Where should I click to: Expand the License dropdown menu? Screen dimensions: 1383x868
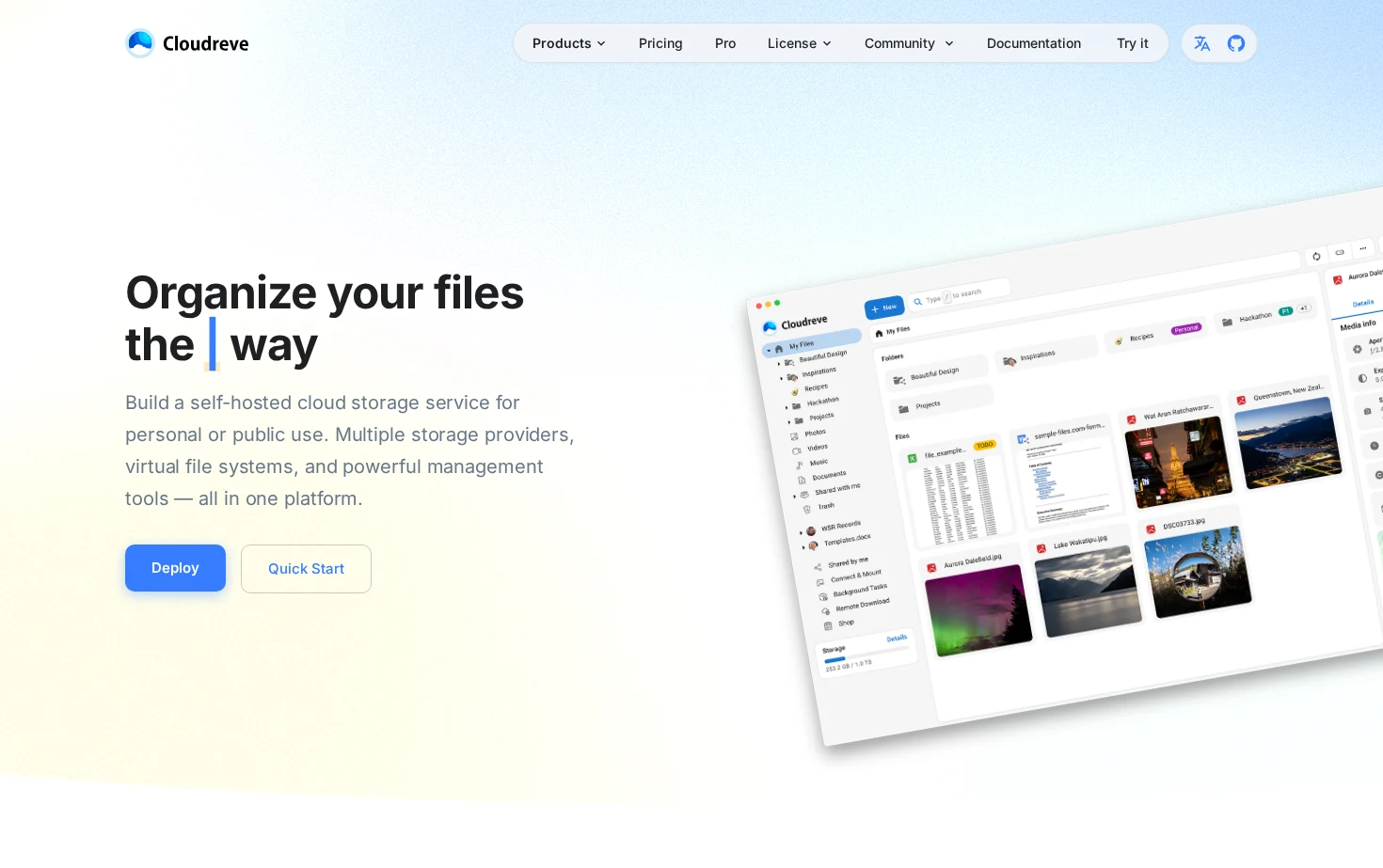pyautogui.click(x=800, y=43)
